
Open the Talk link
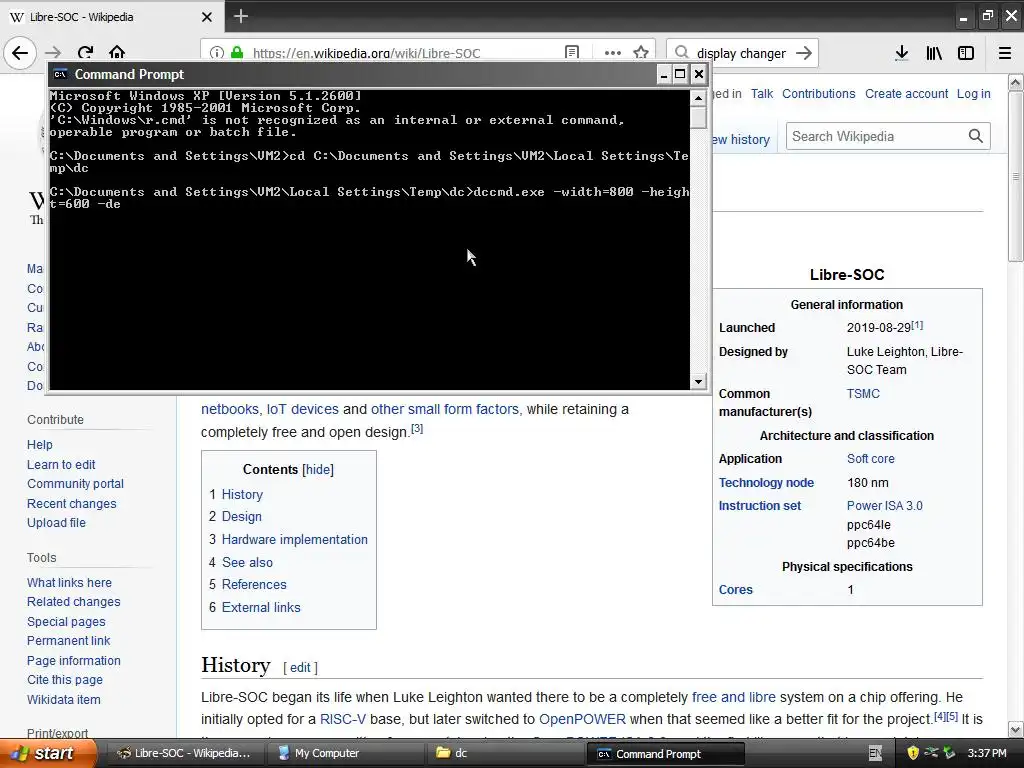[761, 93]
